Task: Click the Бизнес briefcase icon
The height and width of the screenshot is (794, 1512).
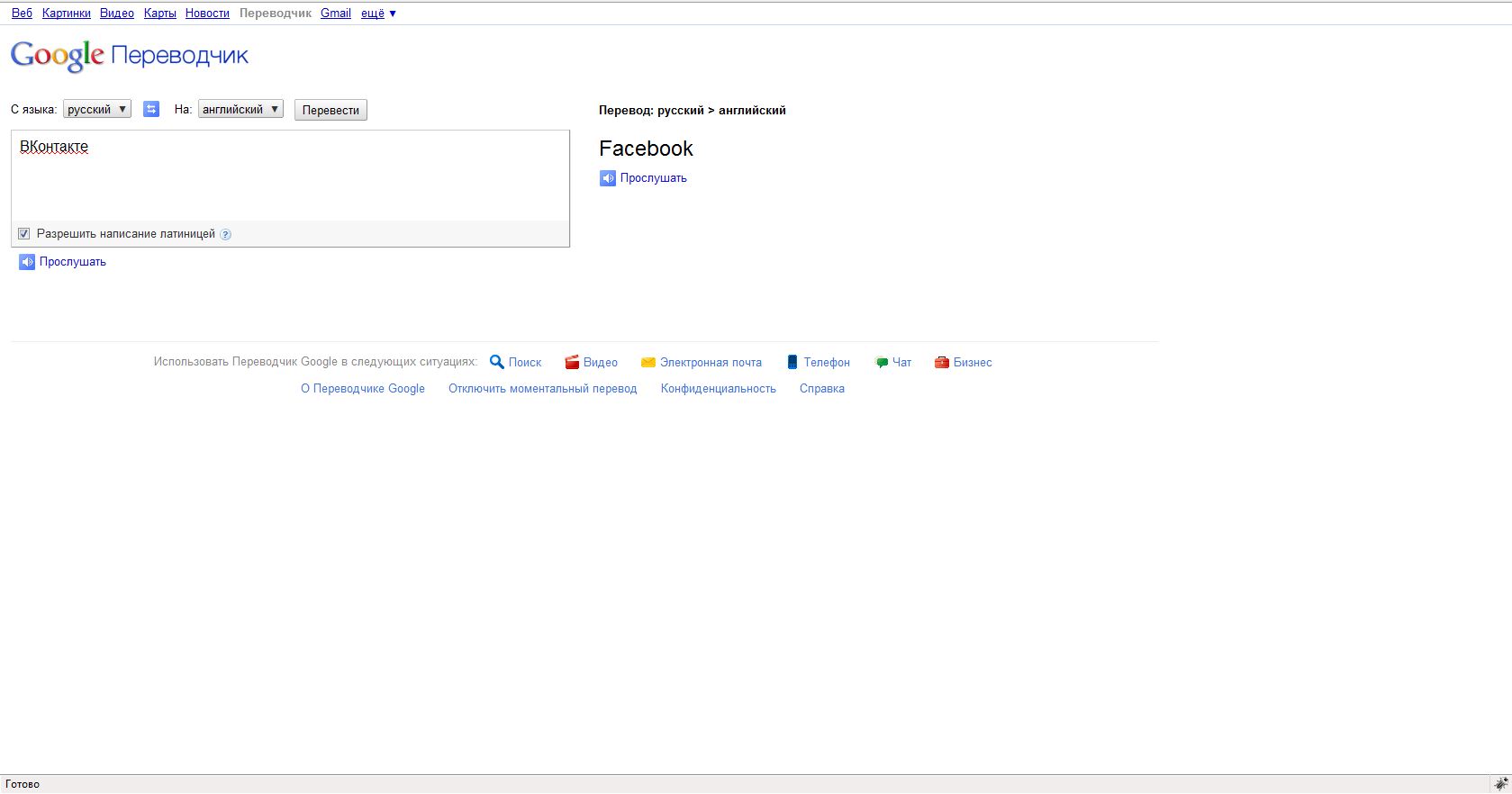Action: [x=942, y=362]
